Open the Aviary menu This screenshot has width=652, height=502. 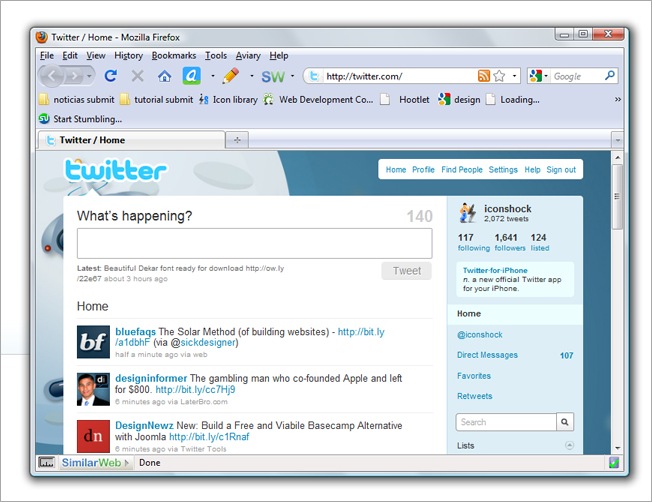[248, 55]
